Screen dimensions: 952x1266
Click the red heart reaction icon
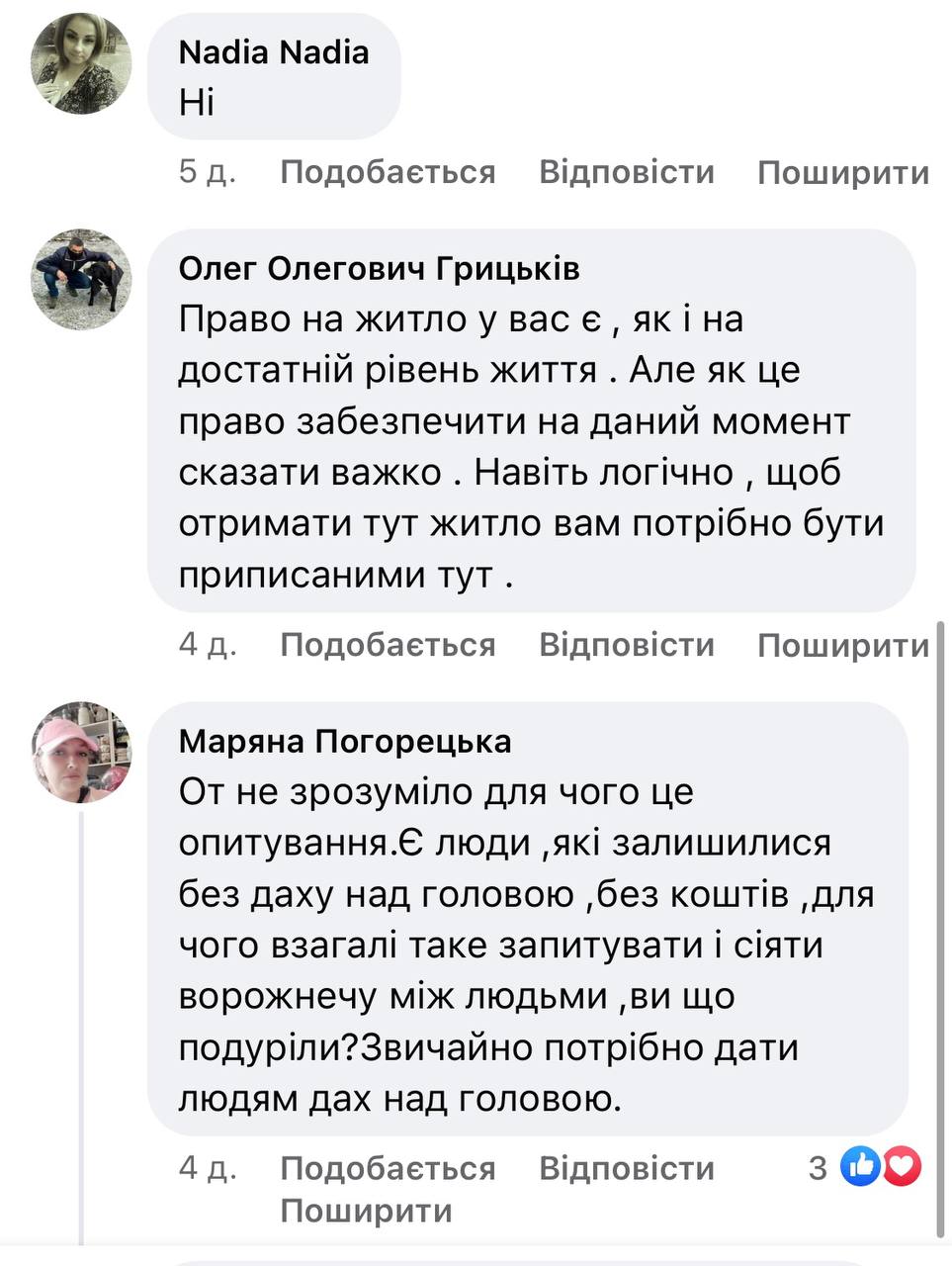pyautogui.click(x=903, y=1167)
